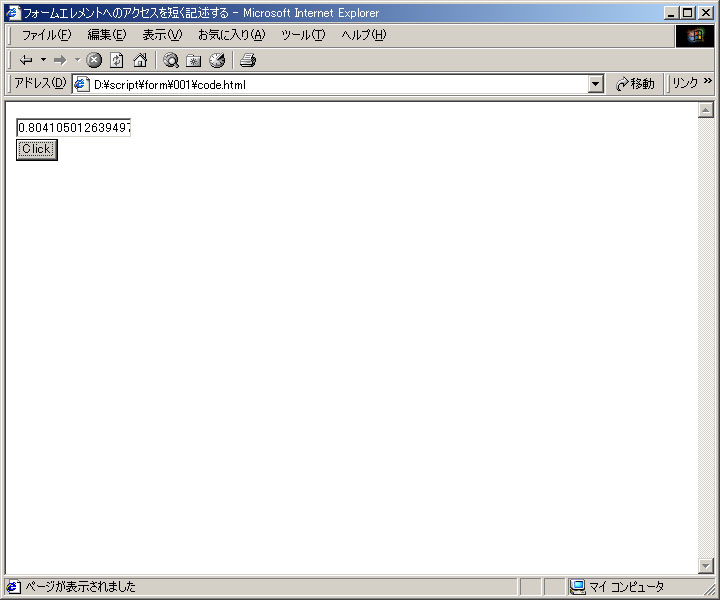
Task: Click the page icon in address bar
Action: (81, 84)
